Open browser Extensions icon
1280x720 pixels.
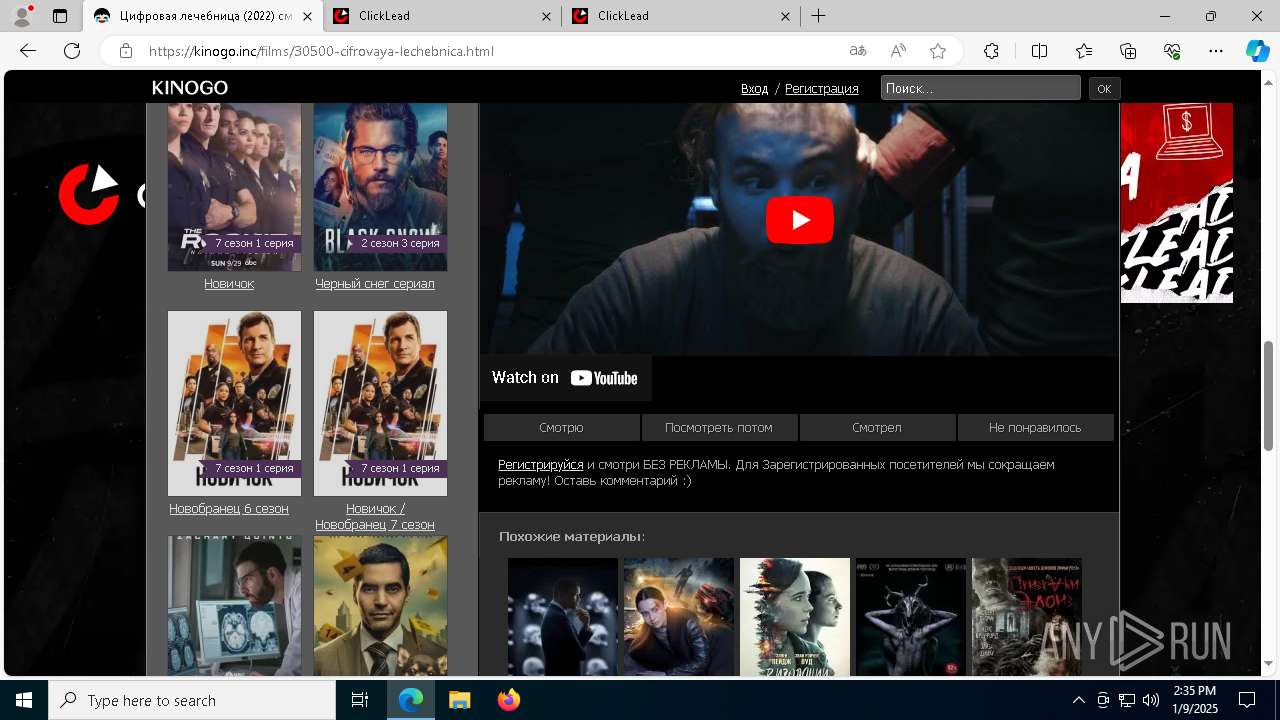[x=991, y=51]
